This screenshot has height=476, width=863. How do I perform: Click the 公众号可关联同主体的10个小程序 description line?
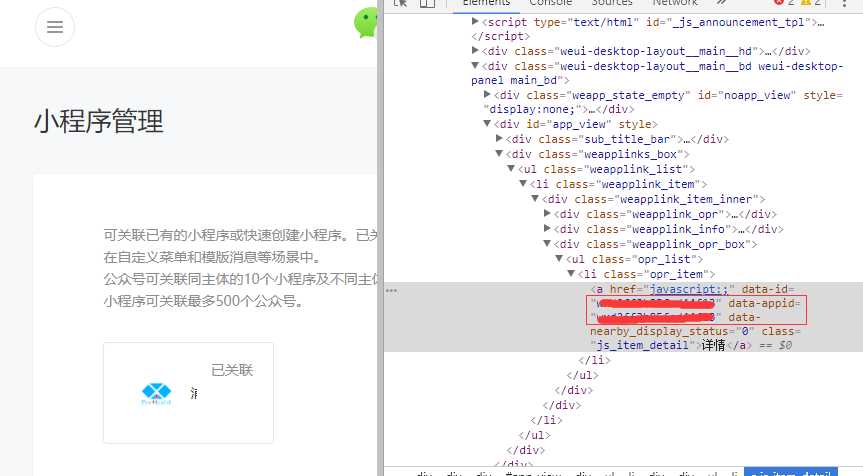click(x=241, y=280)
